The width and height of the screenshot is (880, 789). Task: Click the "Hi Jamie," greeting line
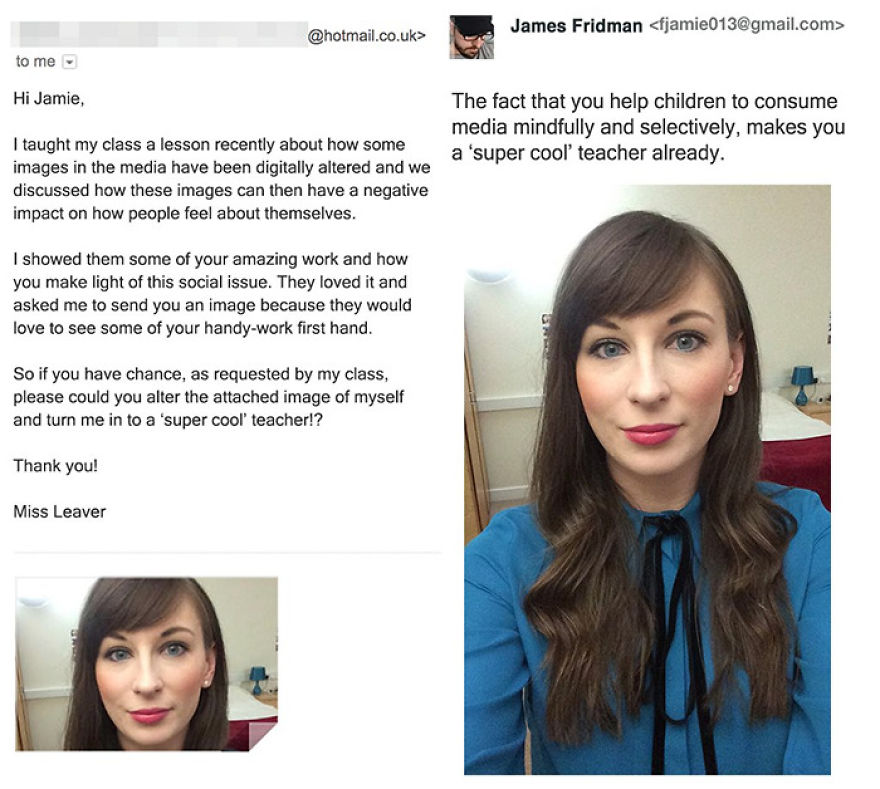pyautogui.click(x=49, y=99)
